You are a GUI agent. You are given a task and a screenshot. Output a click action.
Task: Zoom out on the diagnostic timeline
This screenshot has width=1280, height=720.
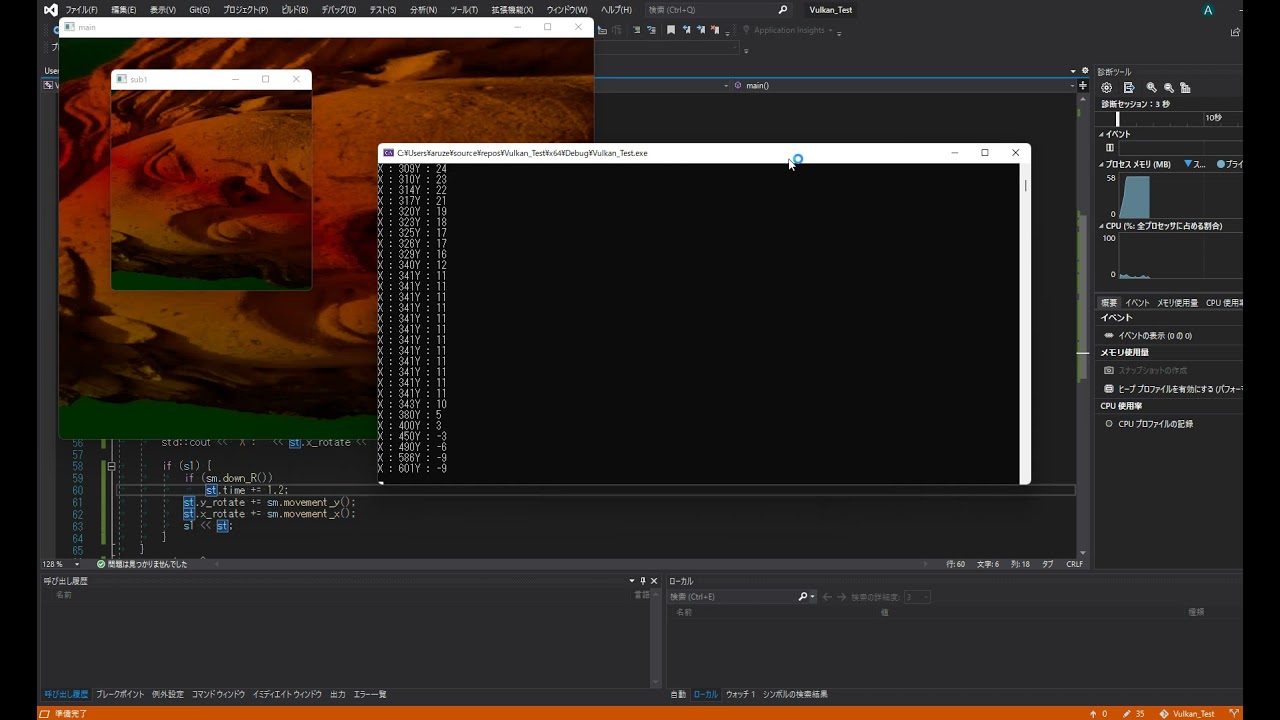[x=1169, y=88]
